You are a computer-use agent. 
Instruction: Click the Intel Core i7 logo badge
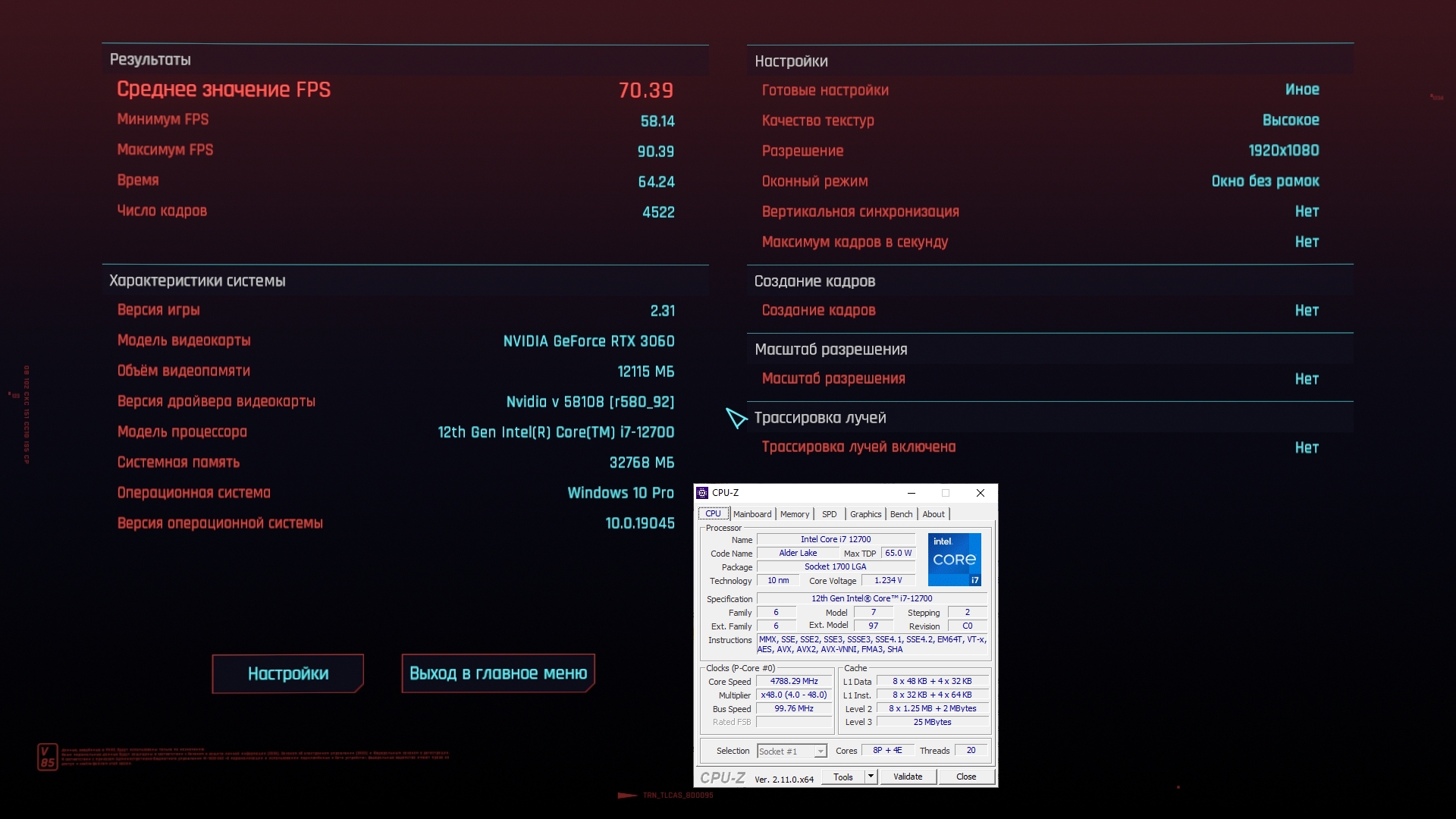coord(954,560)
